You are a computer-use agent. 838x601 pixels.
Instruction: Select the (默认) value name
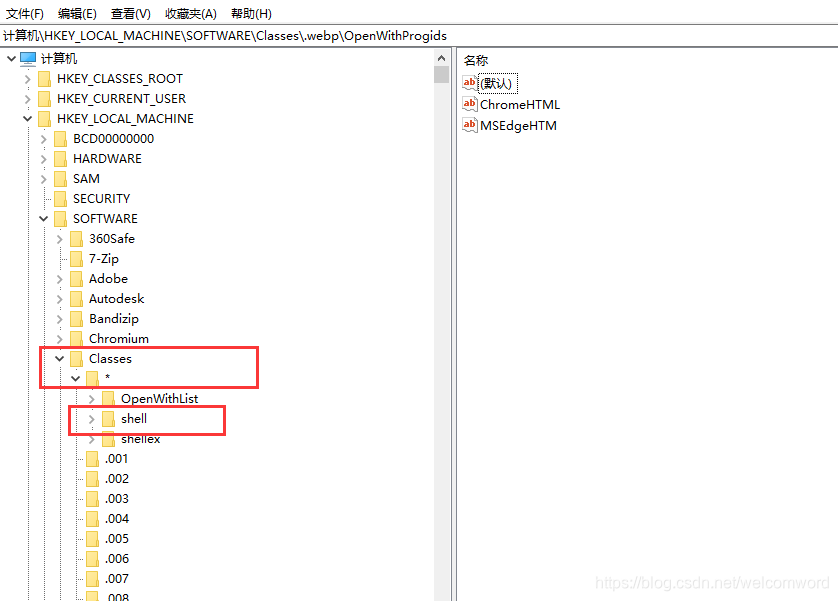pos(498,83)
